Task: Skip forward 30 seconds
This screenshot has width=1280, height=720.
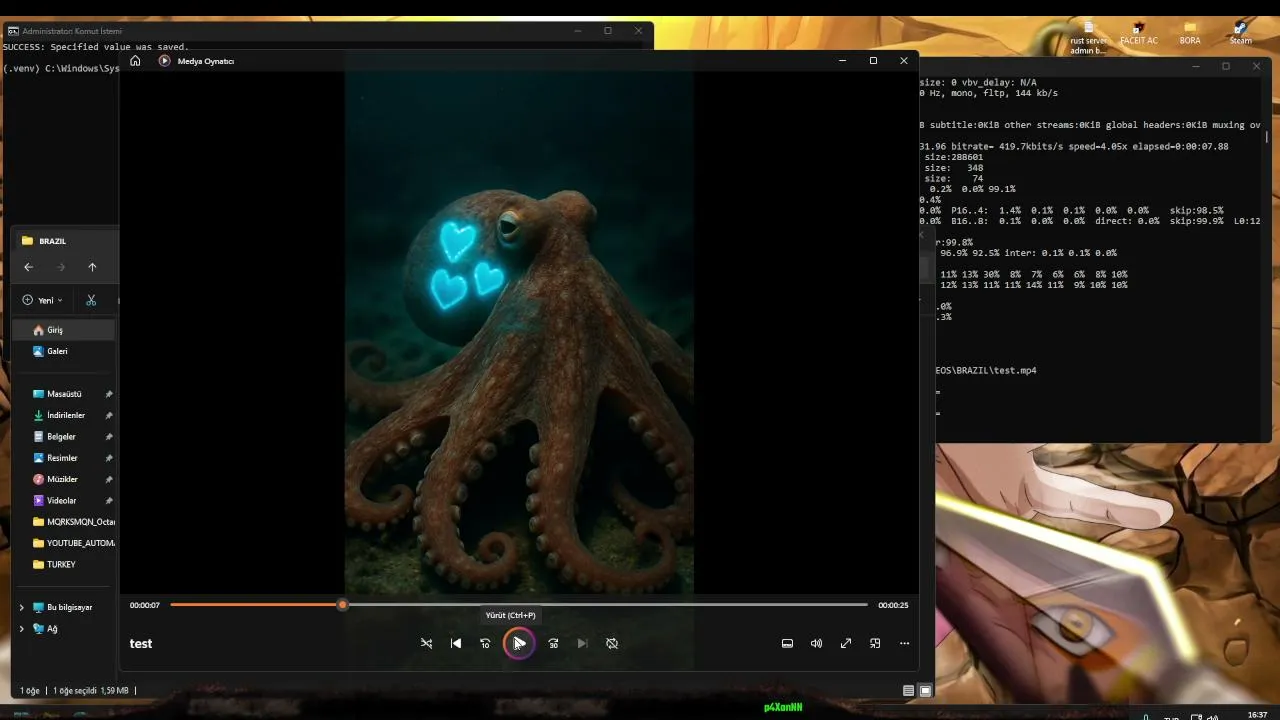Action: click(553, 643)
